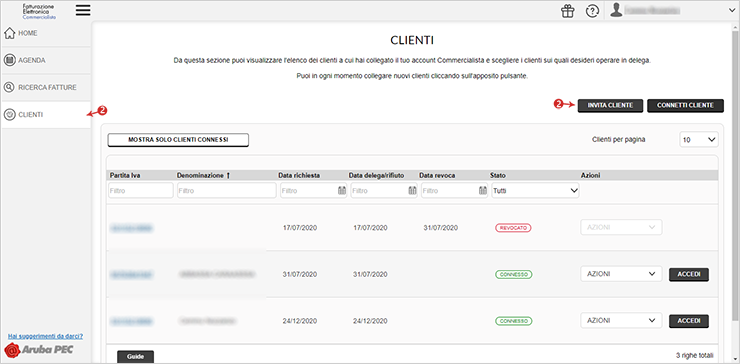Click the Data richiesta column header
740x364 pixels.
tap(299, 175)
